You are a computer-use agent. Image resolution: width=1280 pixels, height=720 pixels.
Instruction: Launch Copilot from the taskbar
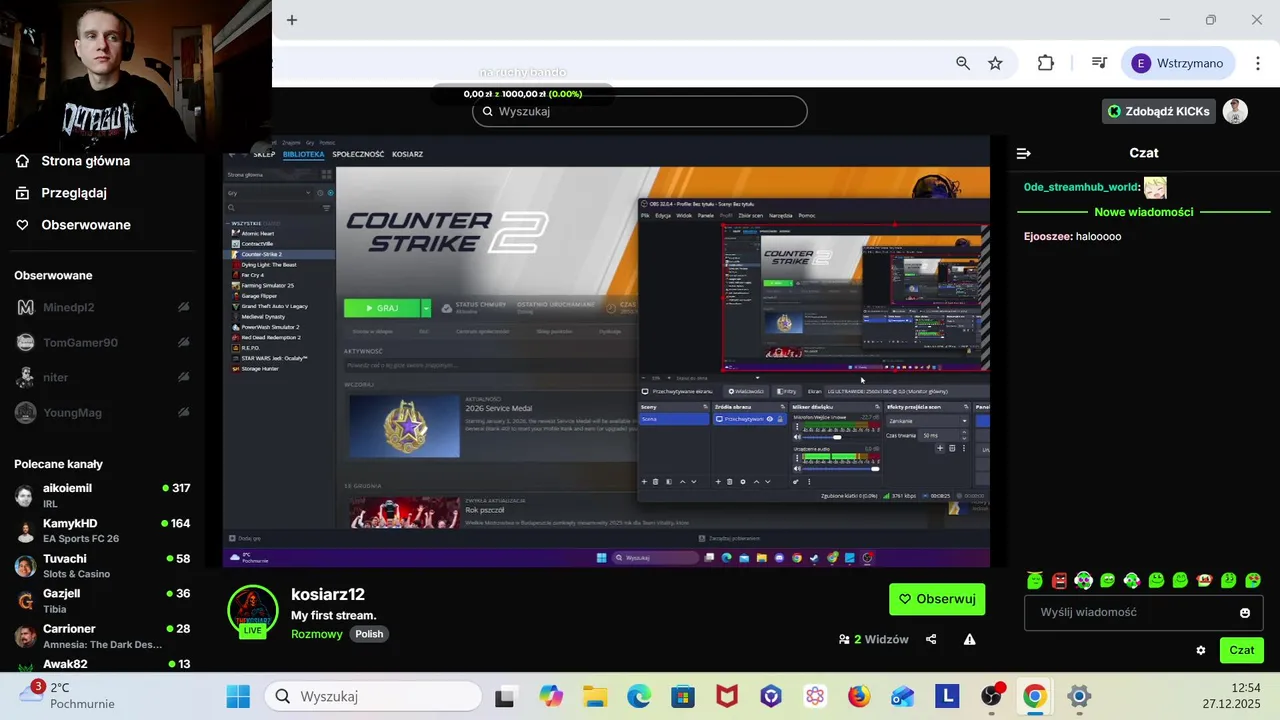click(550, 696)
